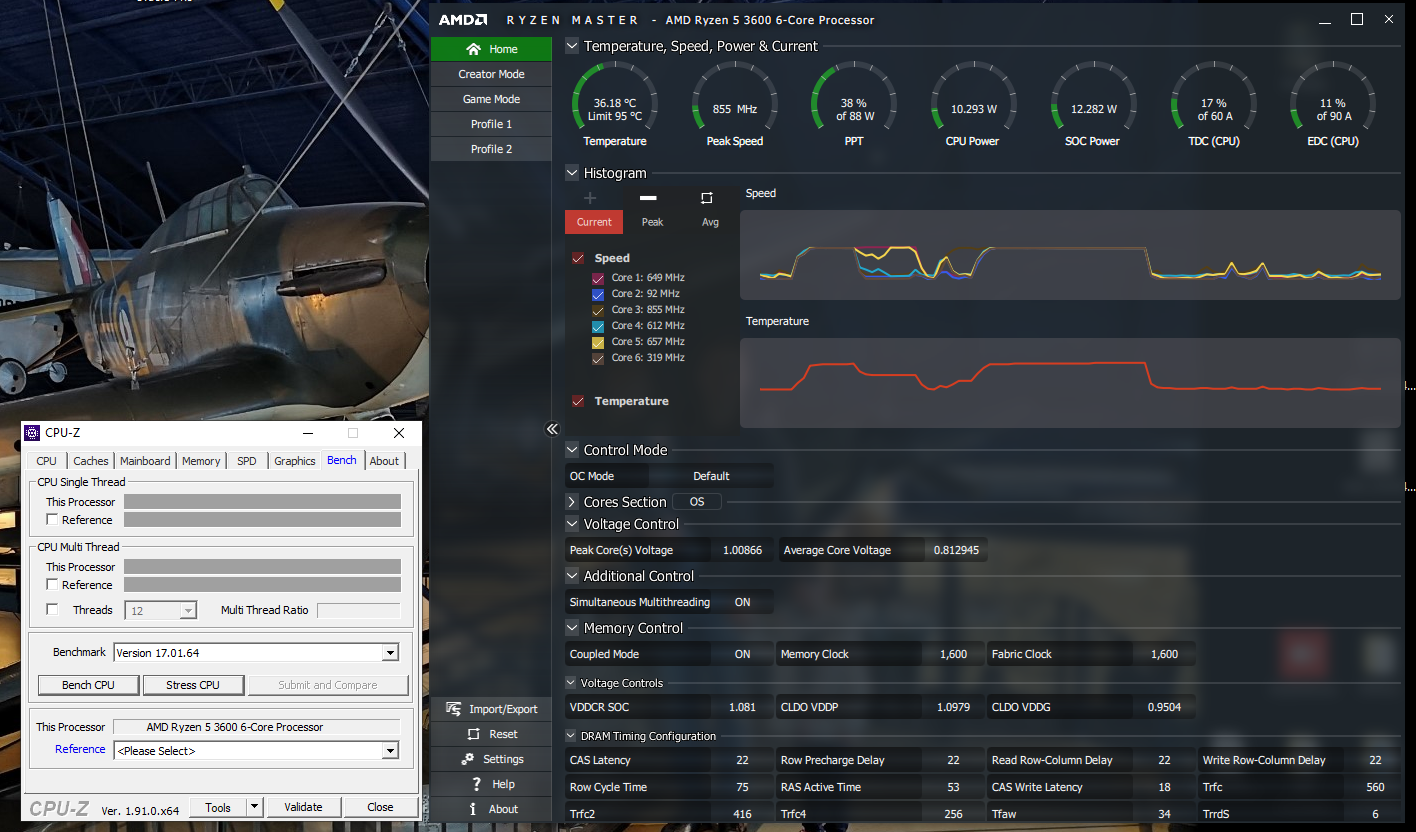This screenshot has width=1416, height=832.
Task: Toggle the Speed histogram checkbox
Action: (x=578, y=258)
